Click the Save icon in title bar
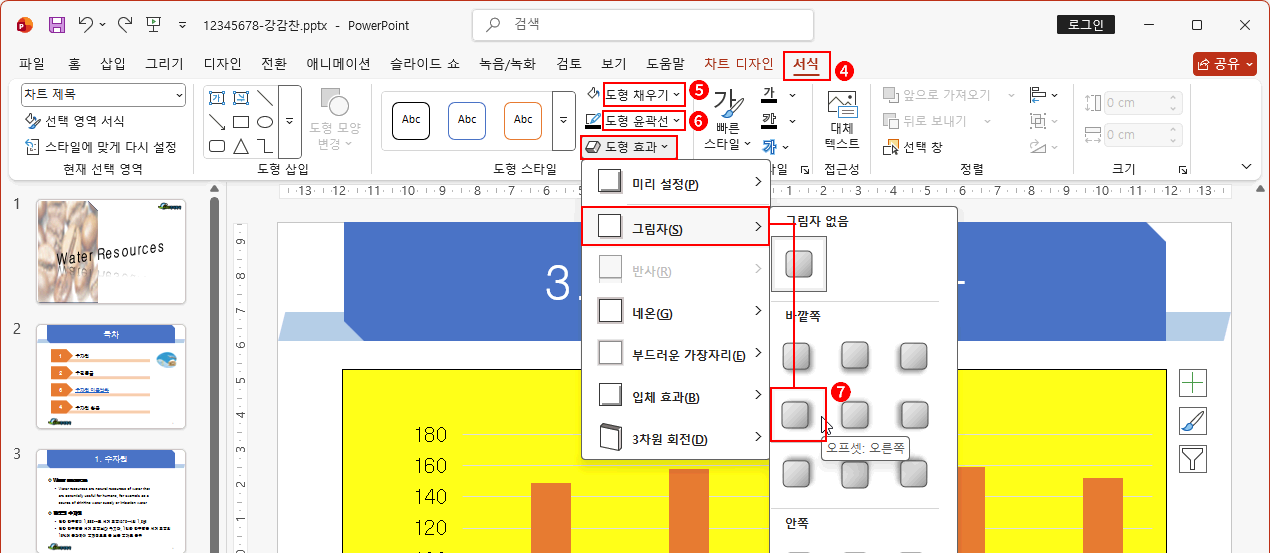This screenshot has width=1270, height=553. (57, 24)
